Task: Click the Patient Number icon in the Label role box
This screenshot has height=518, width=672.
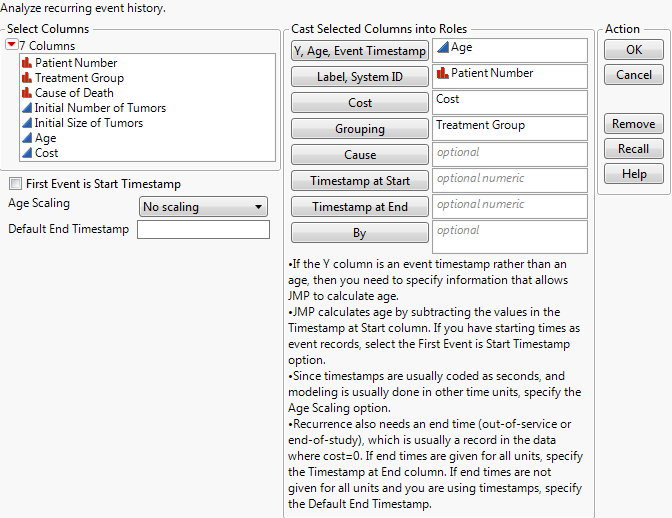Action: [x=443, y=73]
